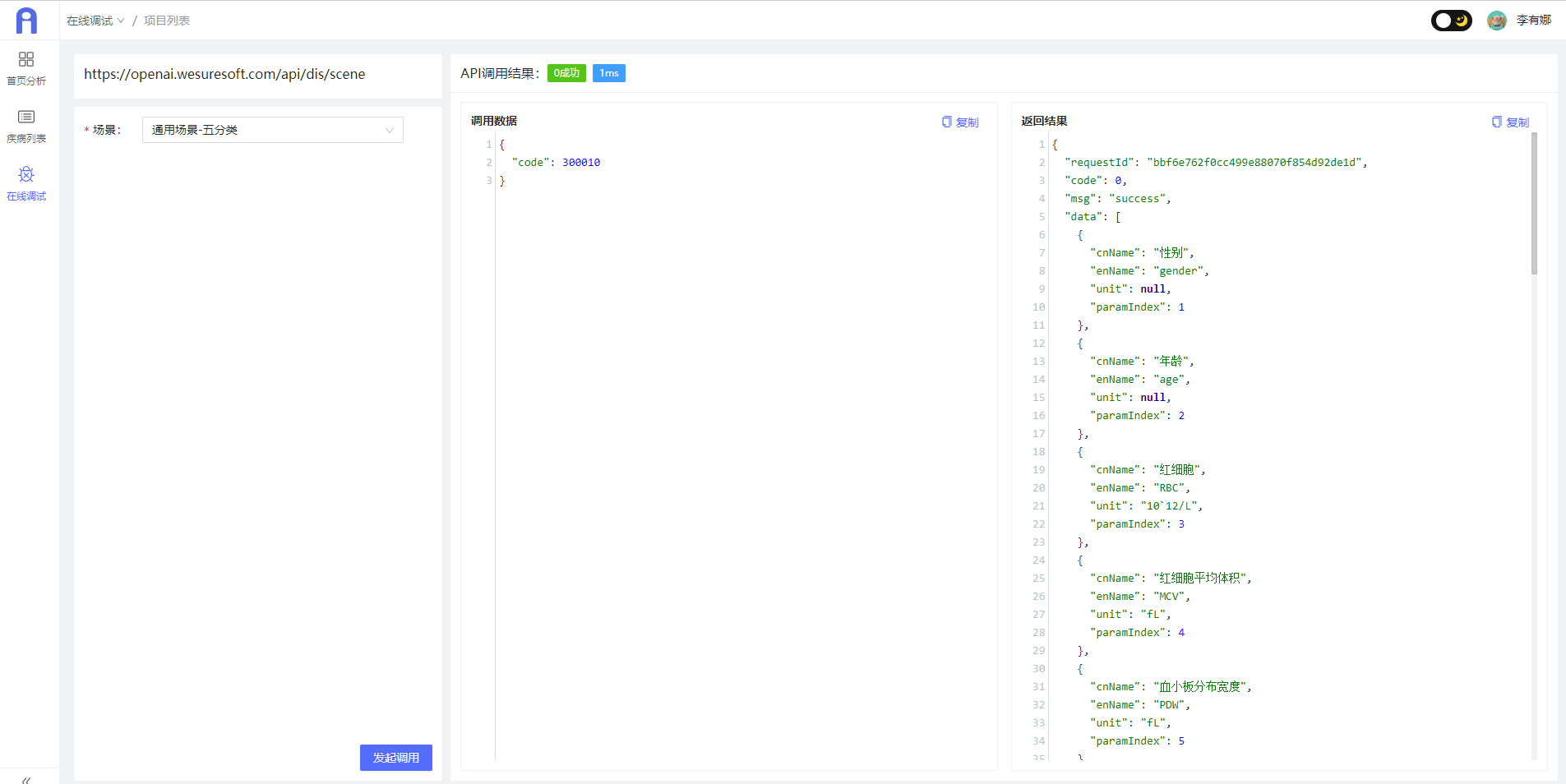The height and width of the screenshot is (784, 1566).
Task: Open 首页分析 dashboard in sidebar
Action: click(x=26, y=68)
